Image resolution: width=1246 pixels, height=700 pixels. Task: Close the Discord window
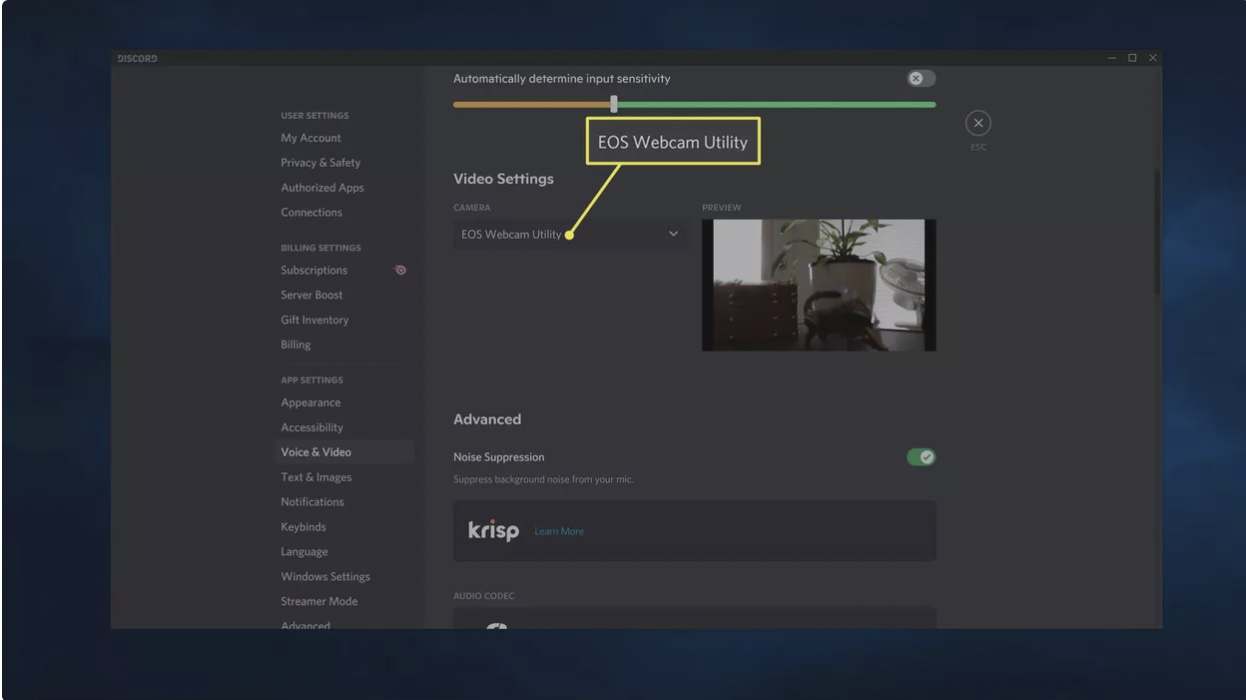1152,58
